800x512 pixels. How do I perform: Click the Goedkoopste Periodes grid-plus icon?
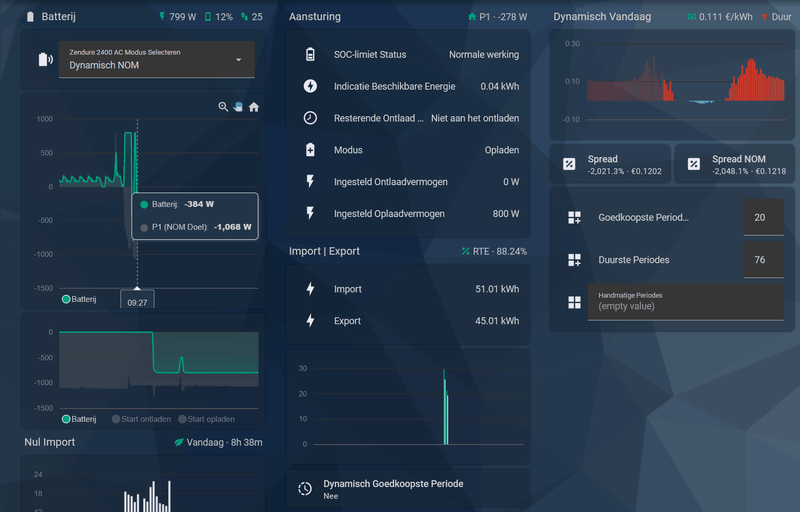(x=574, y=218)
